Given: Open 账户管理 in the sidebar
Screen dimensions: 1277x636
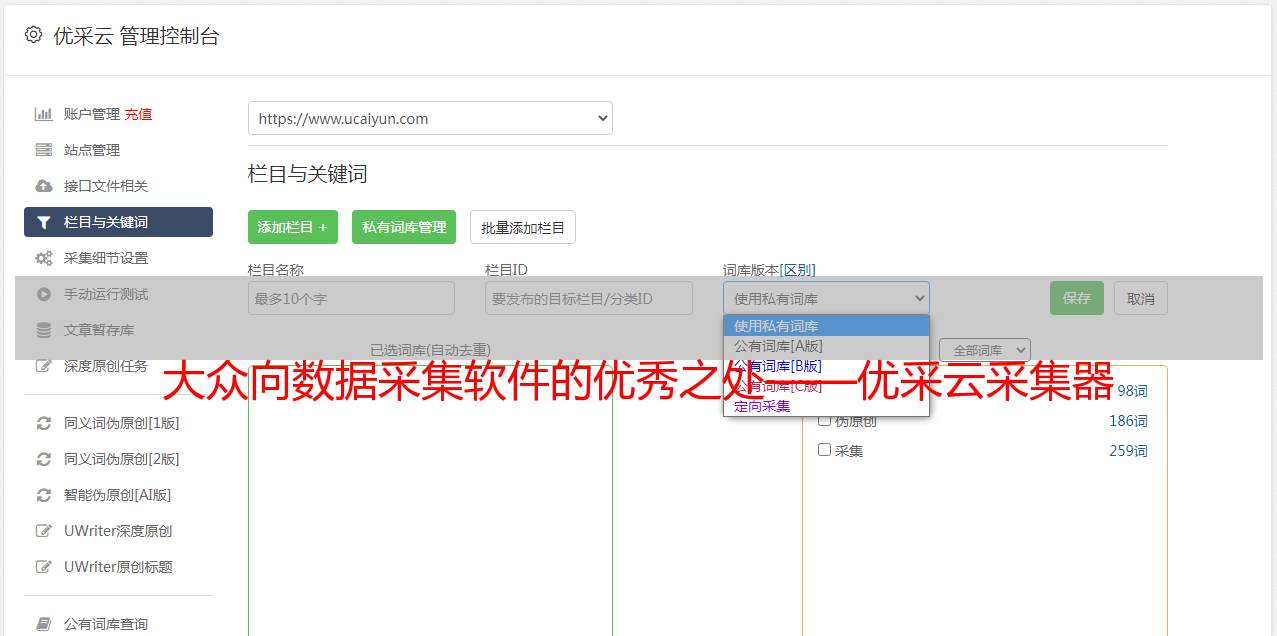Looking at the screenshot, I should pyautogui.click(x=92, y=114).
